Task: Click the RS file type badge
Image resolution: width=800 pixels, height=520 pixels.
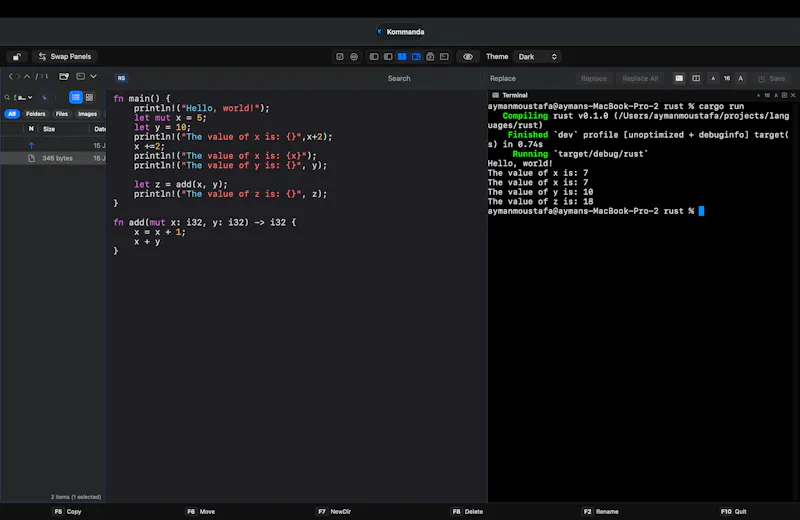Action: pyautogui.click(x=121, y=78)
